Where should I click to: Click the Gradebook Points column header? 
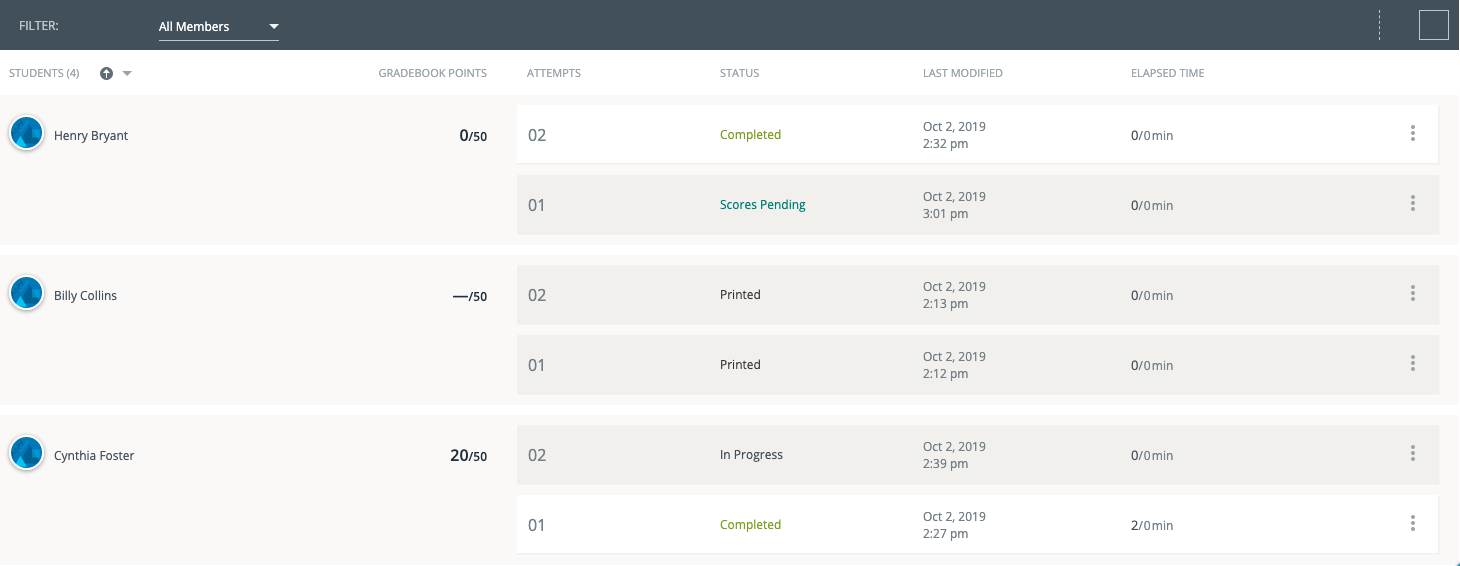click(x=432, y=73)
